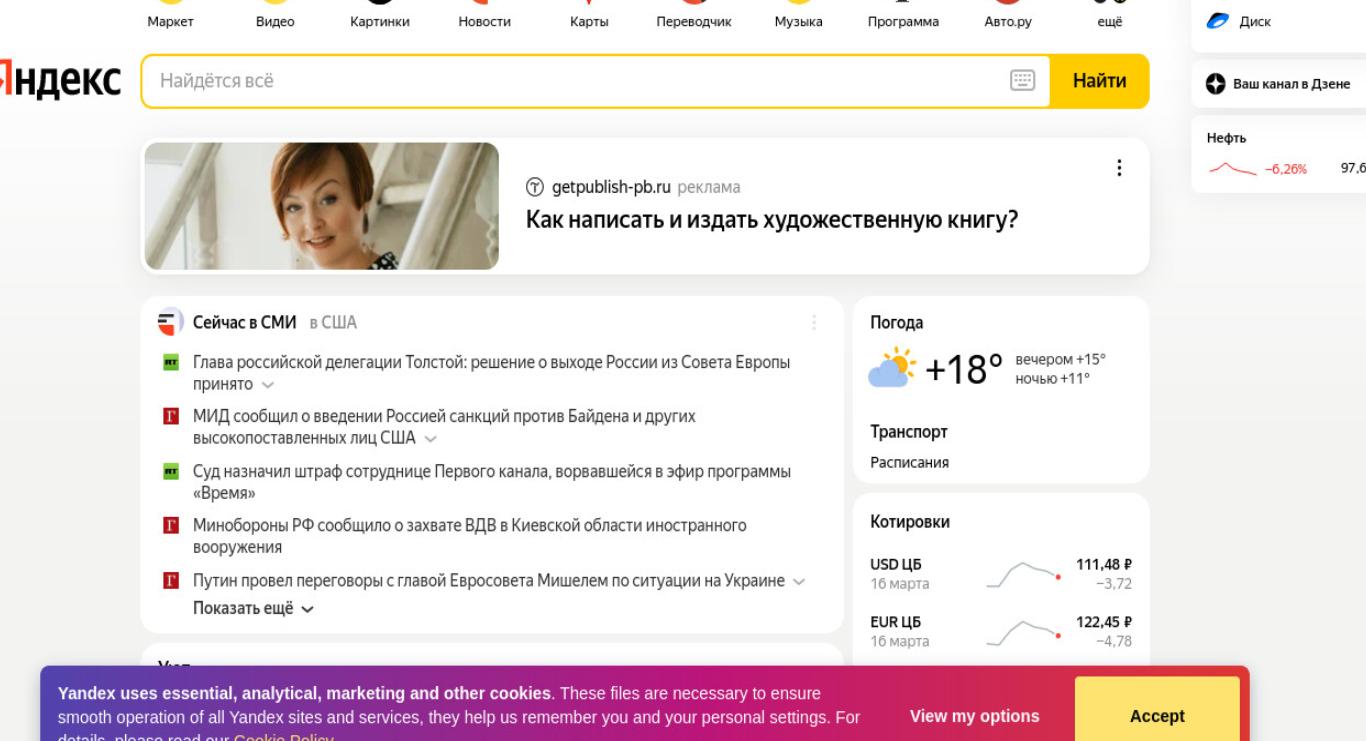
Task: Click the EUR rate trend chart
Action: [x=1024, y=633]
